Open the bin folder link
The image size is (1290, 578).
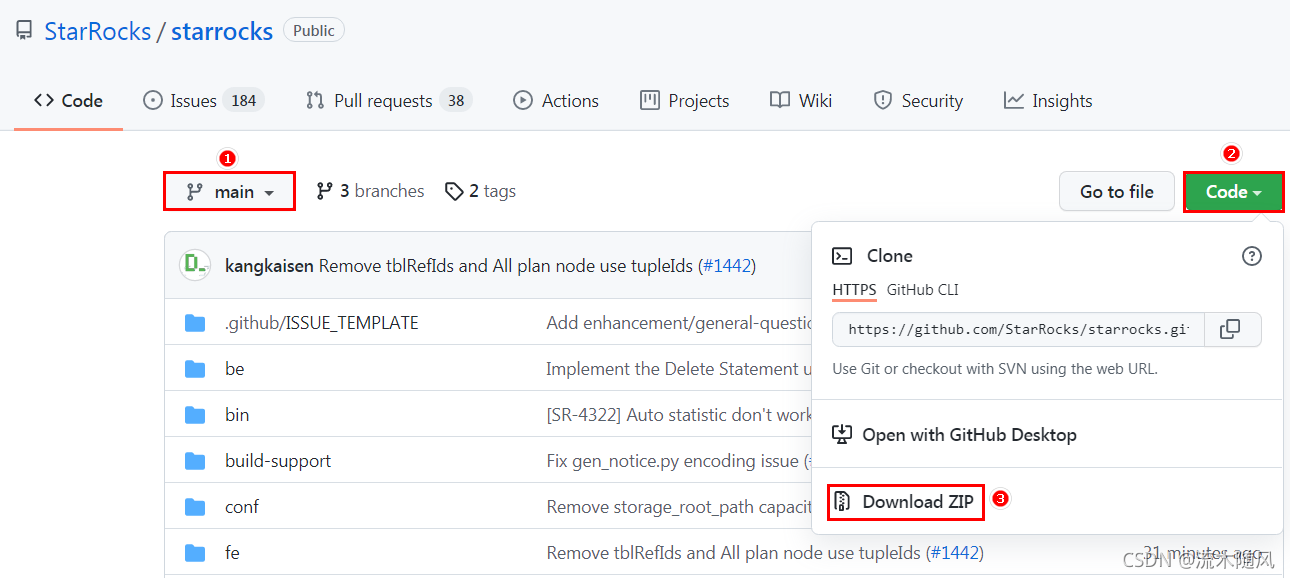pyautogui.click(x=237, y=415)
